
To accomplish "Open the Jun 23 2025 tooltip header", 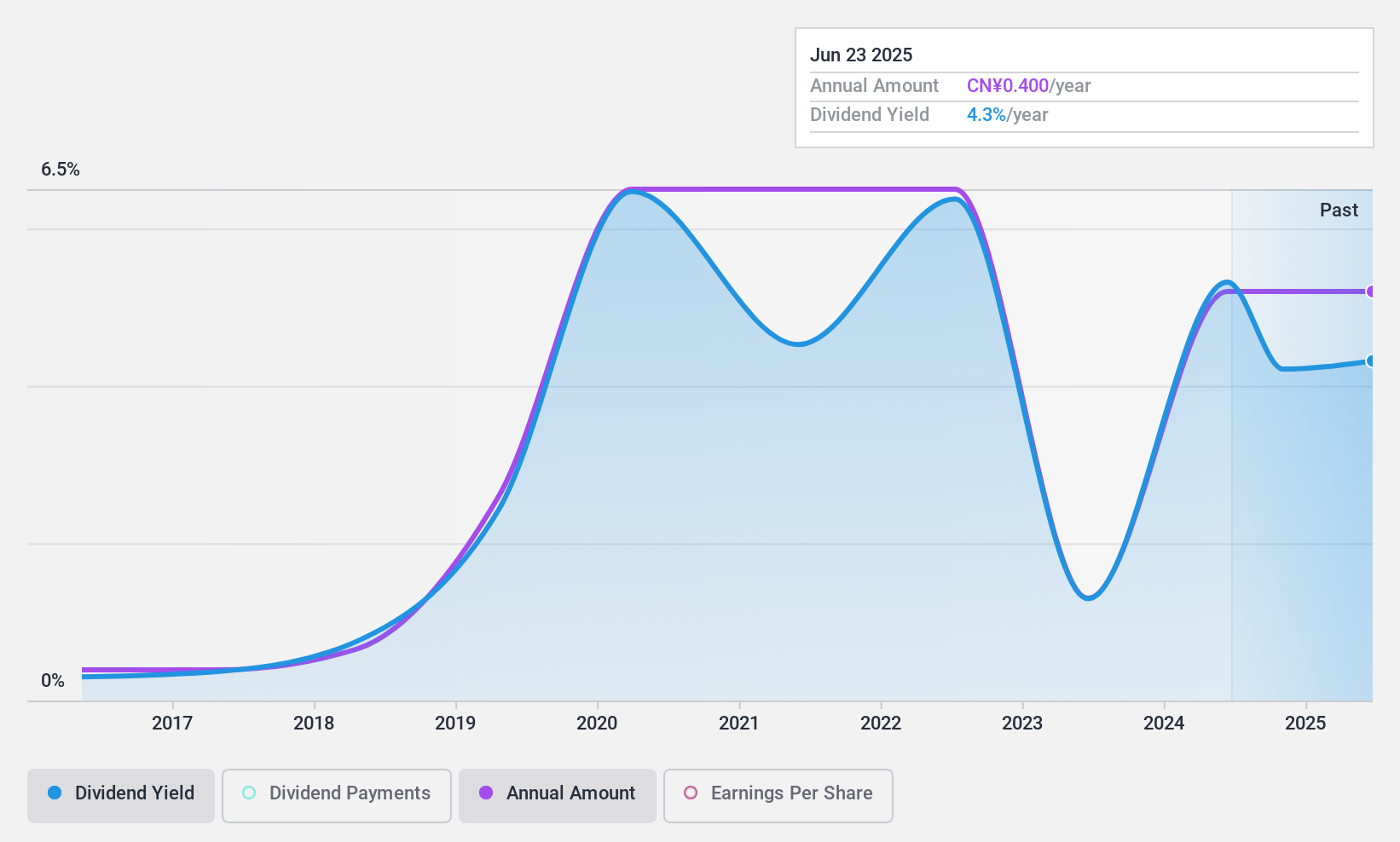I will (x=862, y=55).
